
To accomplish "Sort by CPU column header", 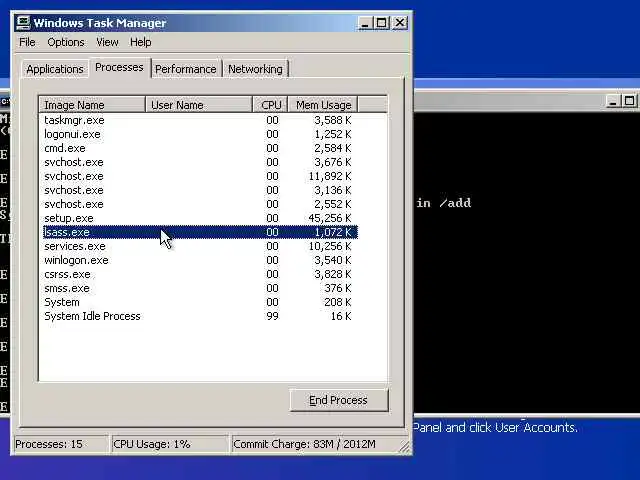I will 271,105.
